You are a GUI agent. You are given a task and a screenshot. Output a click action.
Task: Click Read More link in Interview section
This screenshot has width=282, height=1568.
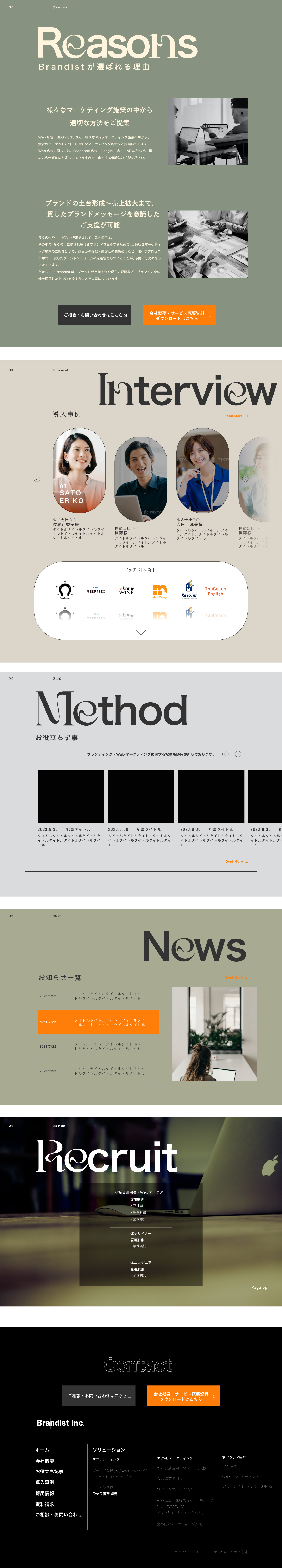[x=236, y=416]
